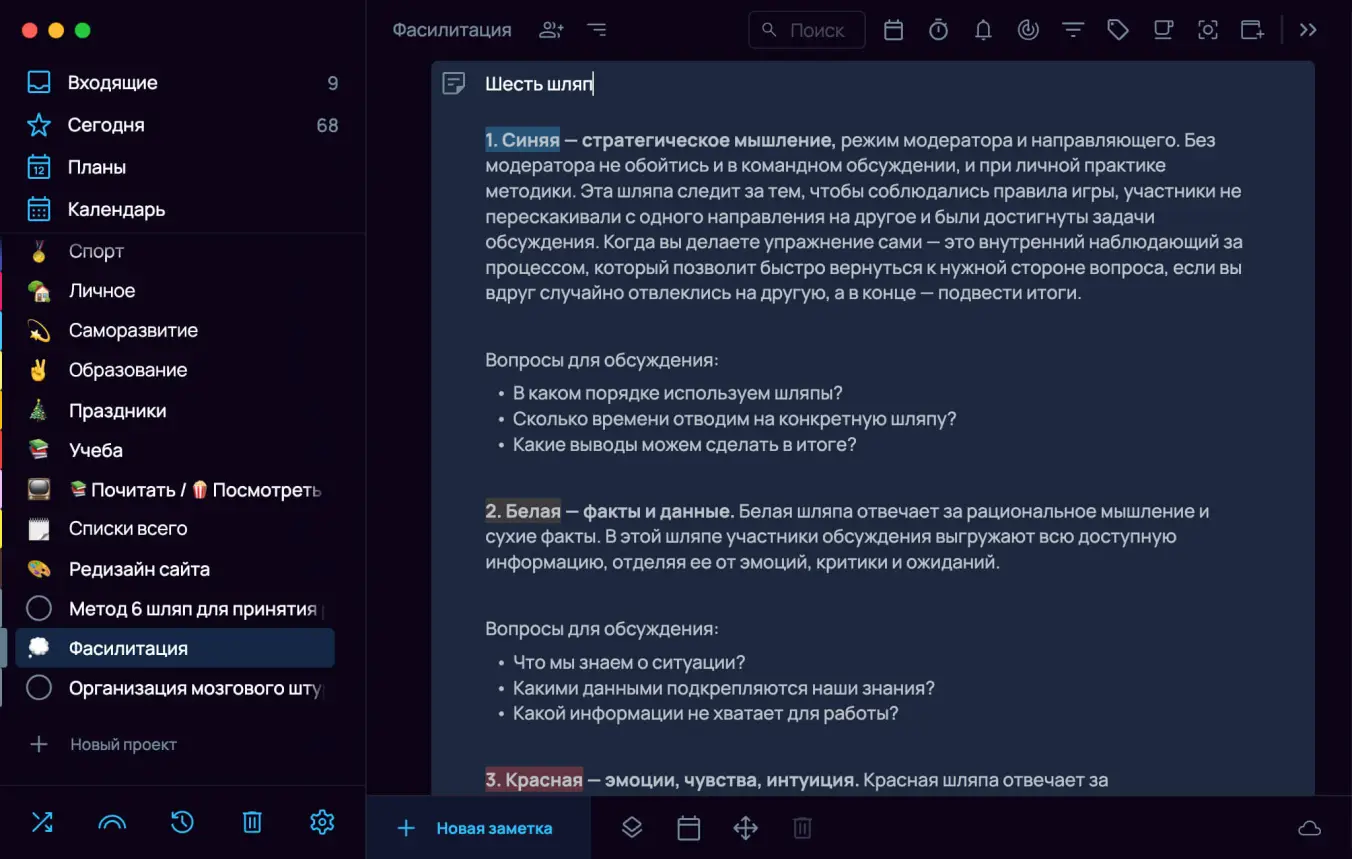Open Settings with the gear icon
The width and height of the screenshot is (1352, 859).
point(321,821)
